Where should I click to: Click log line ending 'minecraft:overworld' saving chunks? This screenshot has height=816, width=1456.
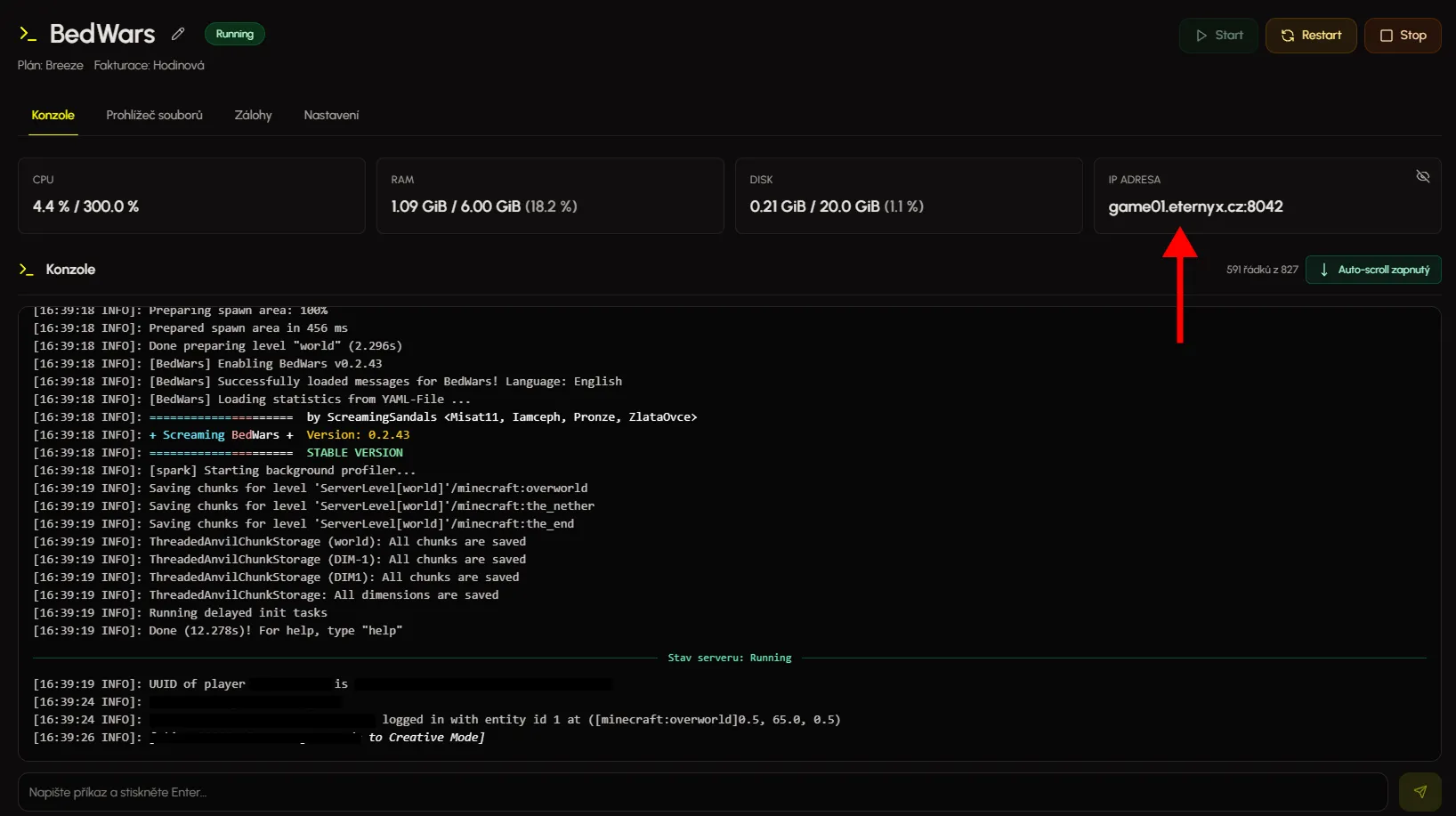point(311,489)
